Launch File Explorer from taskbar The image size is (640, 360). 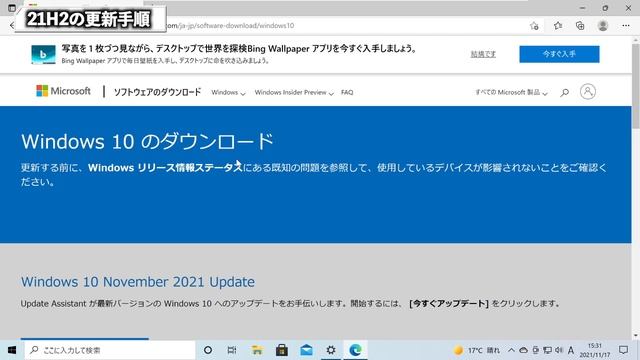(257, 350)
